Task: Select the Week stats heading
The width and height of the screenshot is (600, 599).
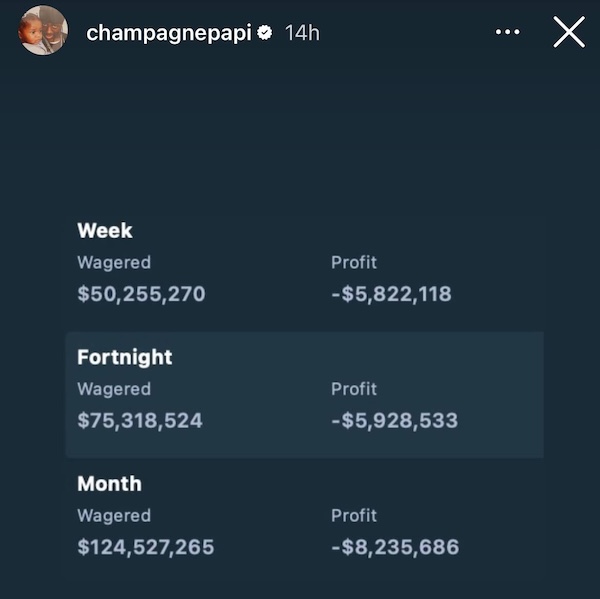Action: click(x=105, y=230)
